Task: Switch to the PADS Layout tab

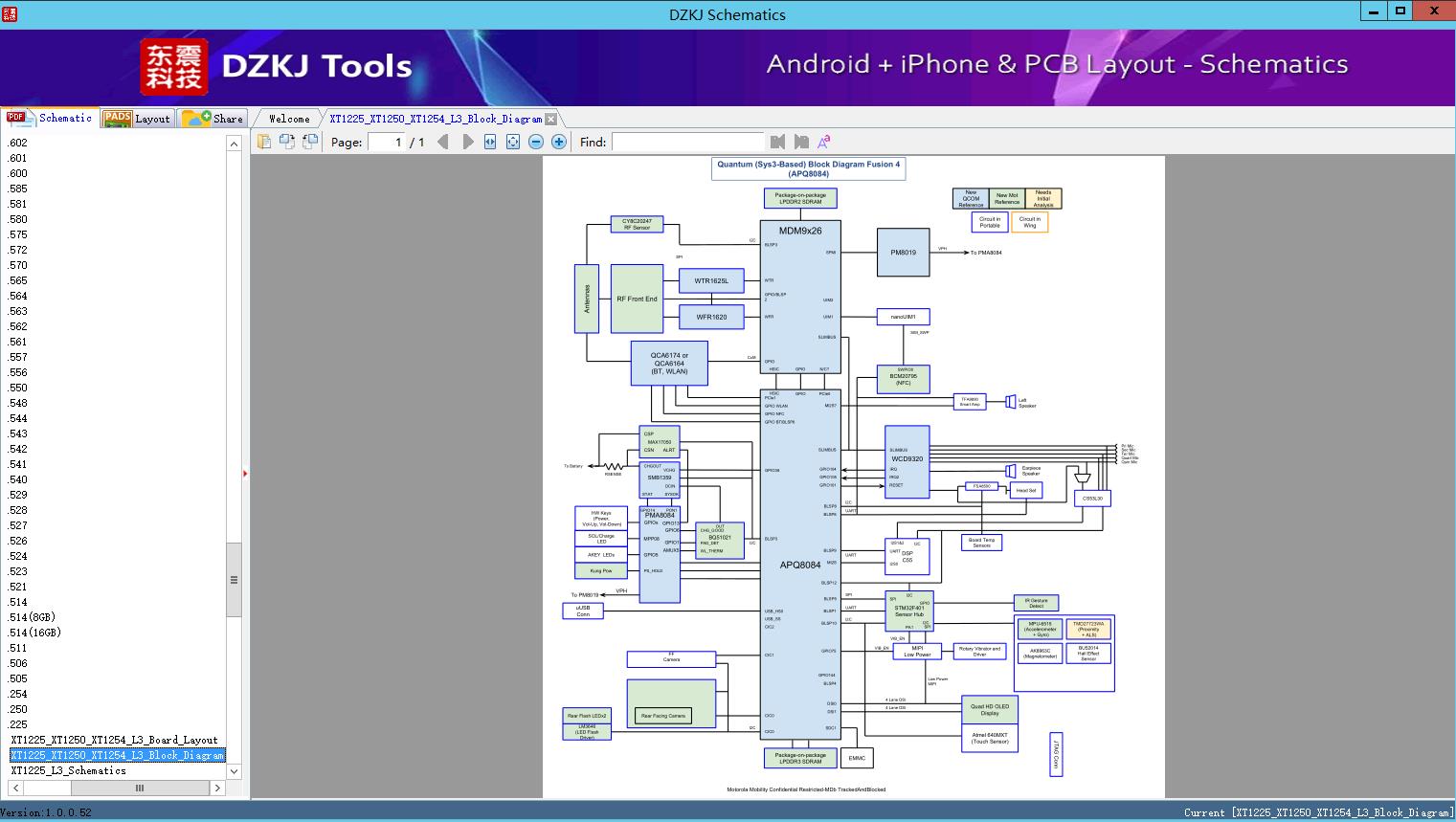Action: [137, 118]
